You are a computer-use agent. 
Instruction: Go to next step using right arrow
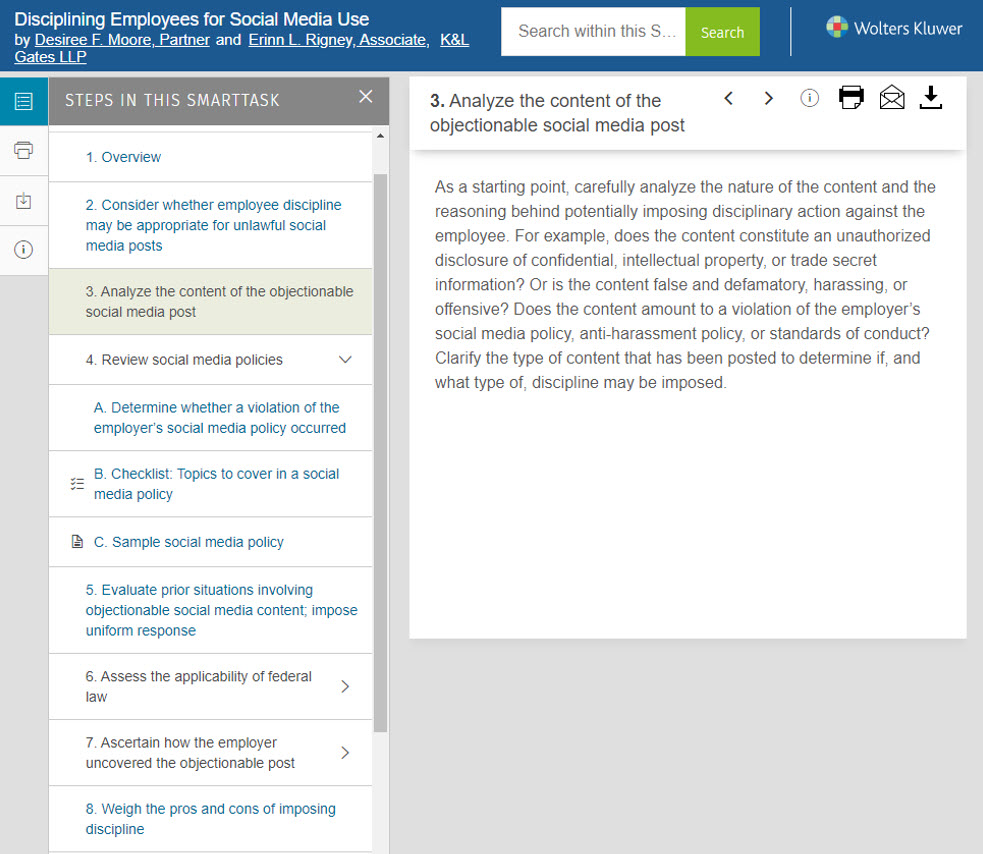pyautogui.click(x=768, y=98)
